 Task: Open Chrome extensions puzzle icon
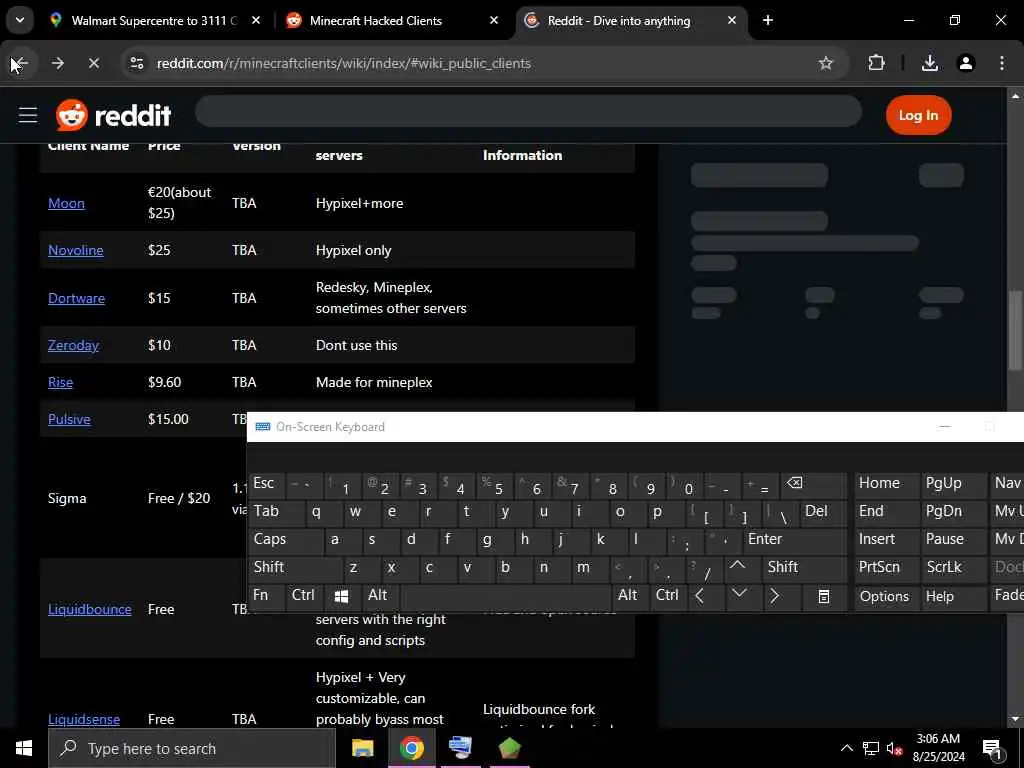876,63
